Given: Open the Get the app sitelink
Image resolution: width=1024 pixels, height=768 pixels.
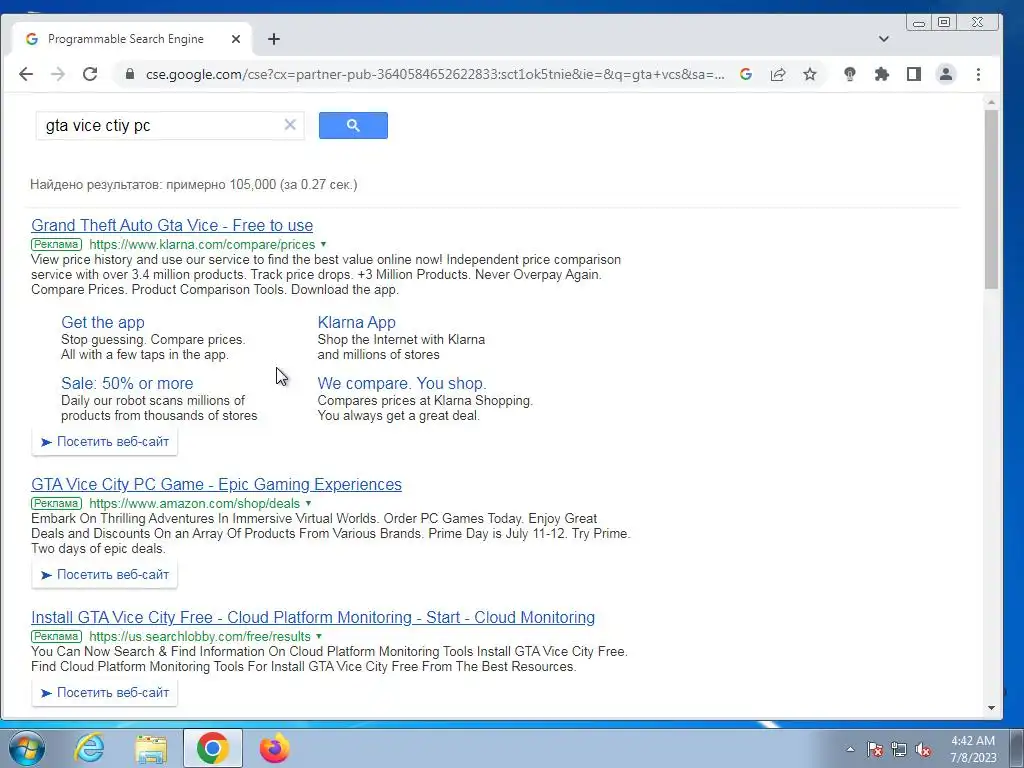Looking at the screenshot, I should pos(103,322).
